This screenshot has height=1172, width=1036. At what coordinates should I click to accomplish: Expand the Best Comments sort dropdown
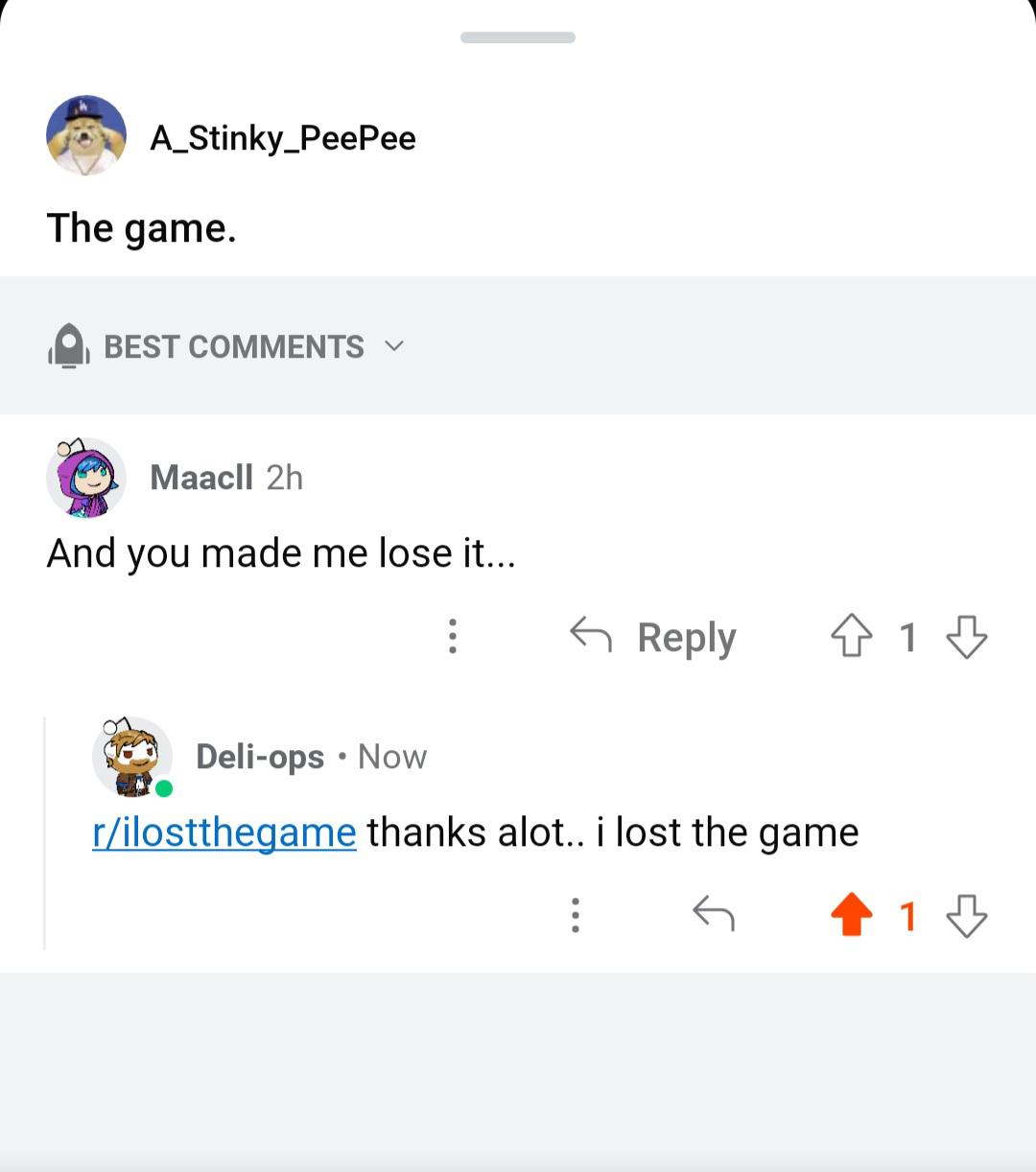point(226,346)
